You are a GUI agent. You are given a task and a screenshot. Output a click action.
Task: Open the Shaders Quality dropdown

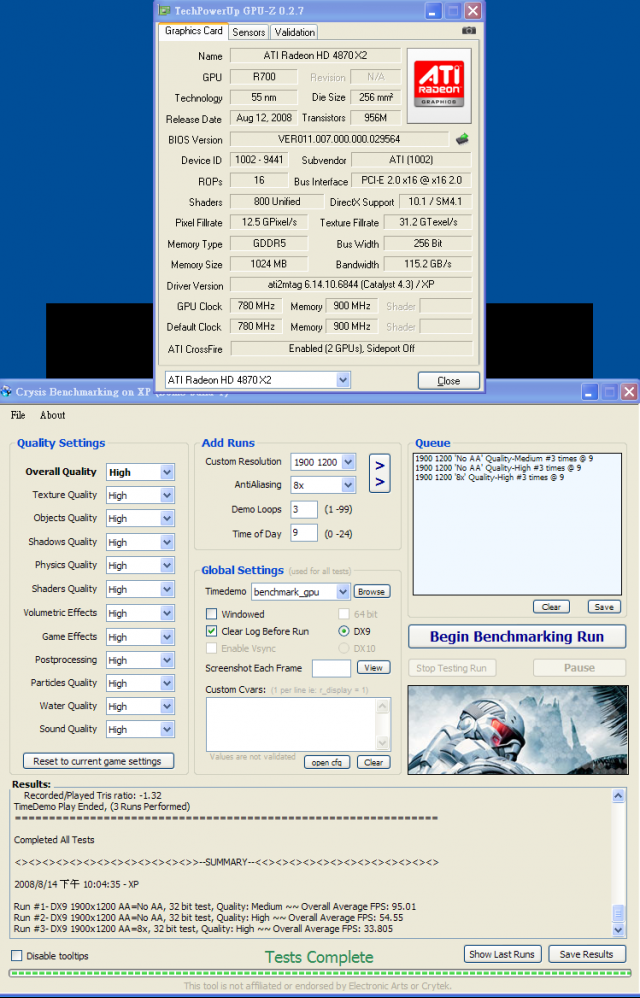[x=167, y=589]
